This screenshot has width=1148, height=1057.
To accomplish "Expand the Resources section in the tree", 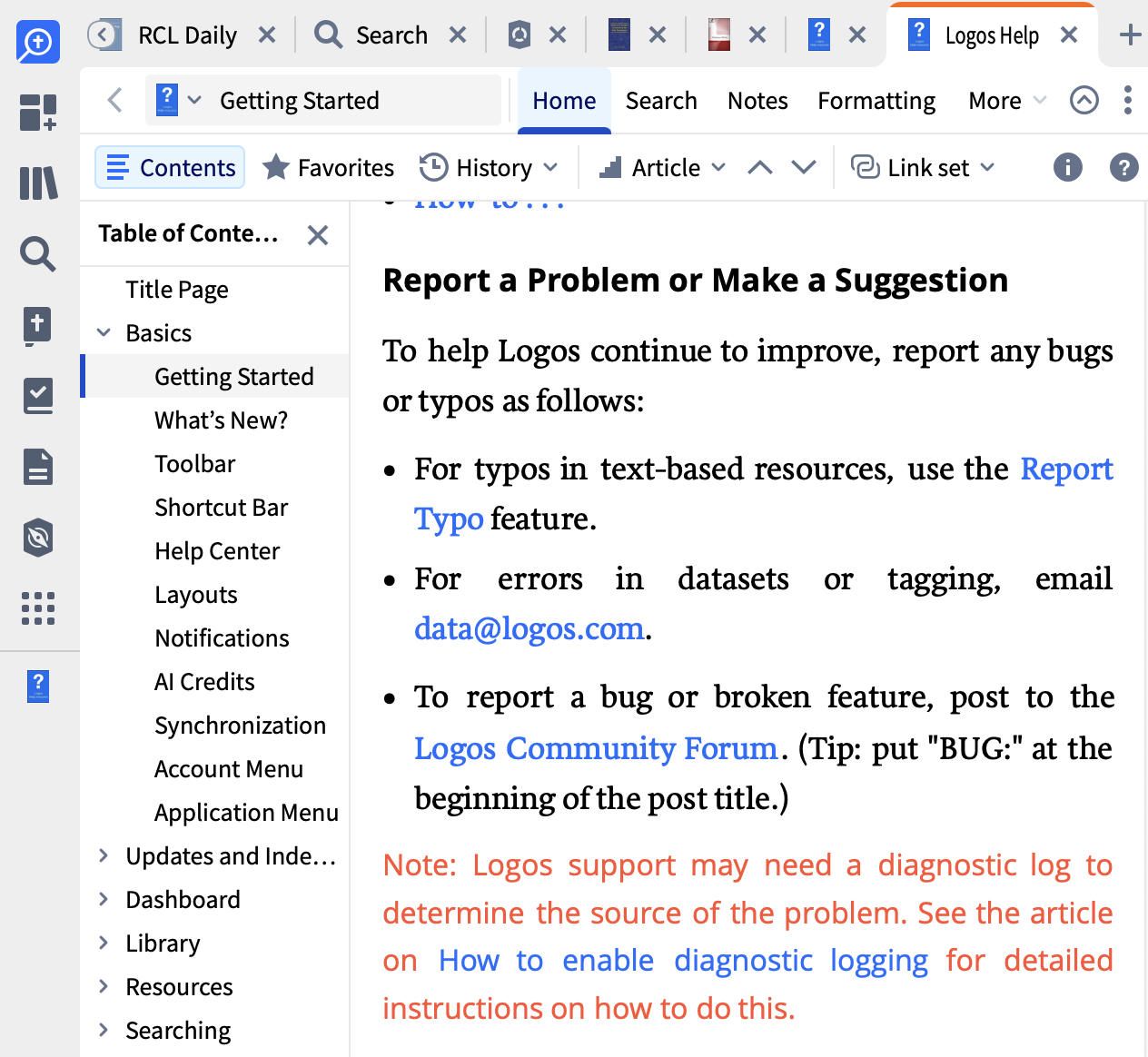I will 104,987.
